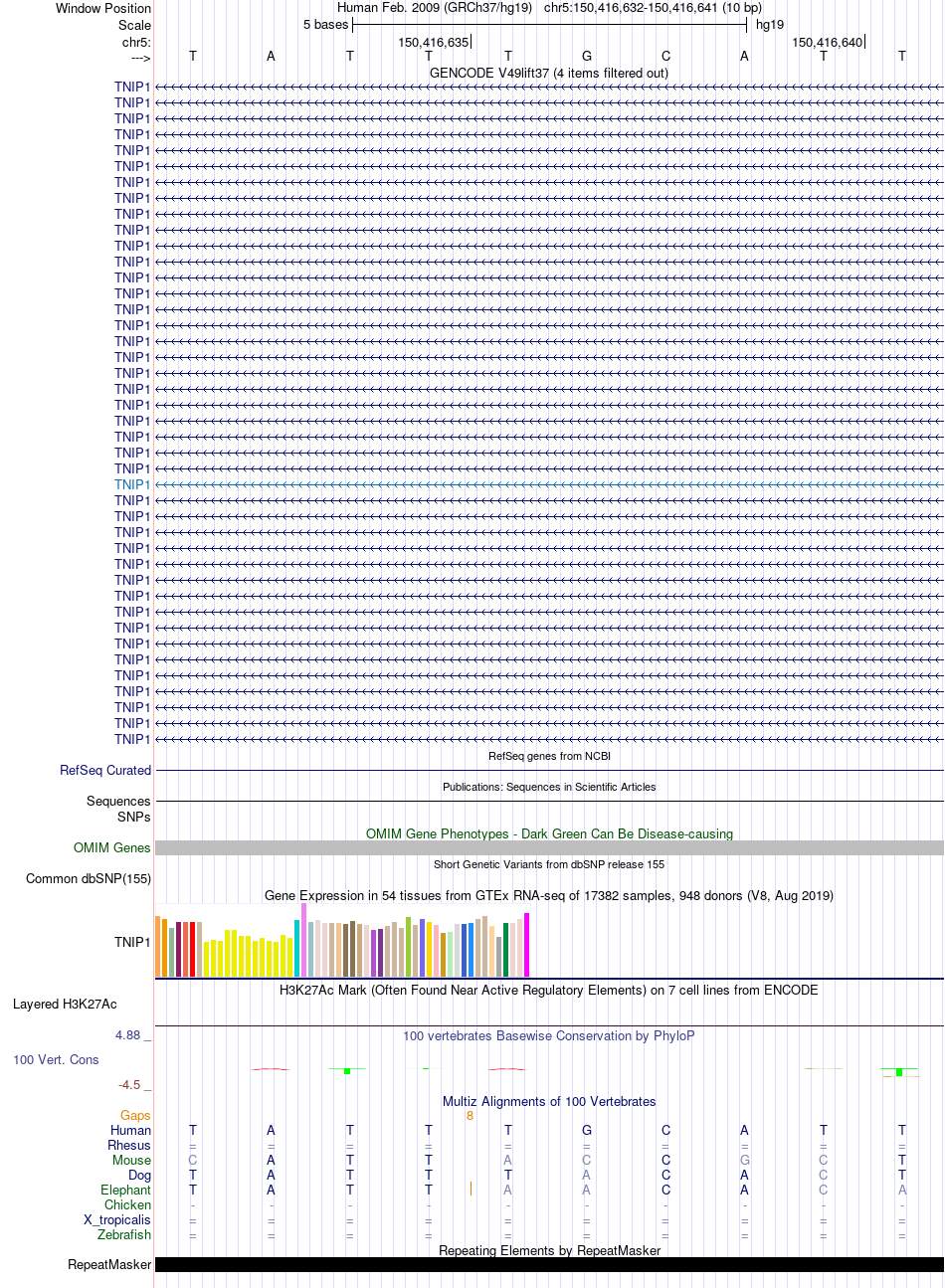Screen dimensions: 945x1288
Task: Open 'Publications: Sequences in Scientific Articles' title
Action: point(549,787)
